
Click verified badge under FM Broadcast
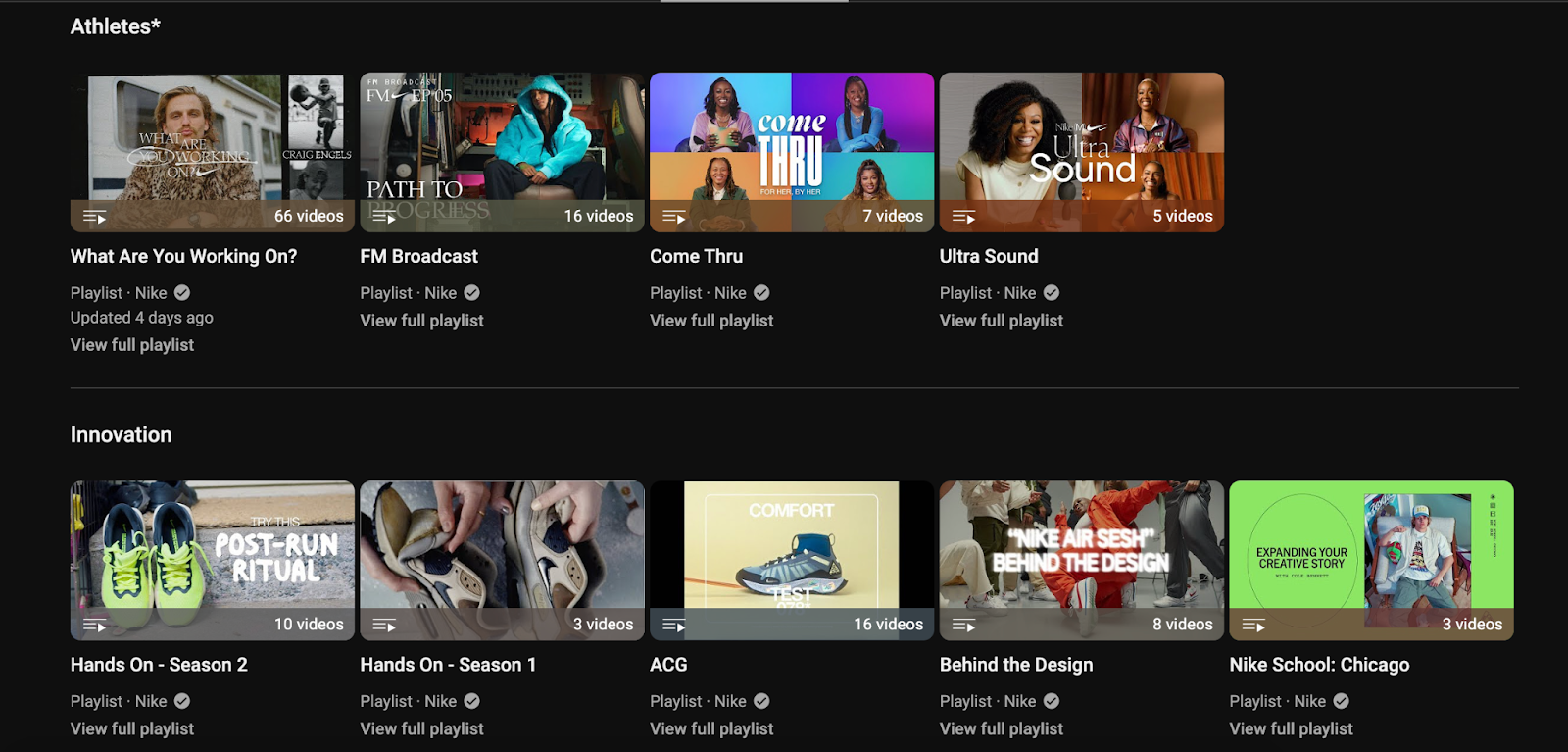coord(472,292)
